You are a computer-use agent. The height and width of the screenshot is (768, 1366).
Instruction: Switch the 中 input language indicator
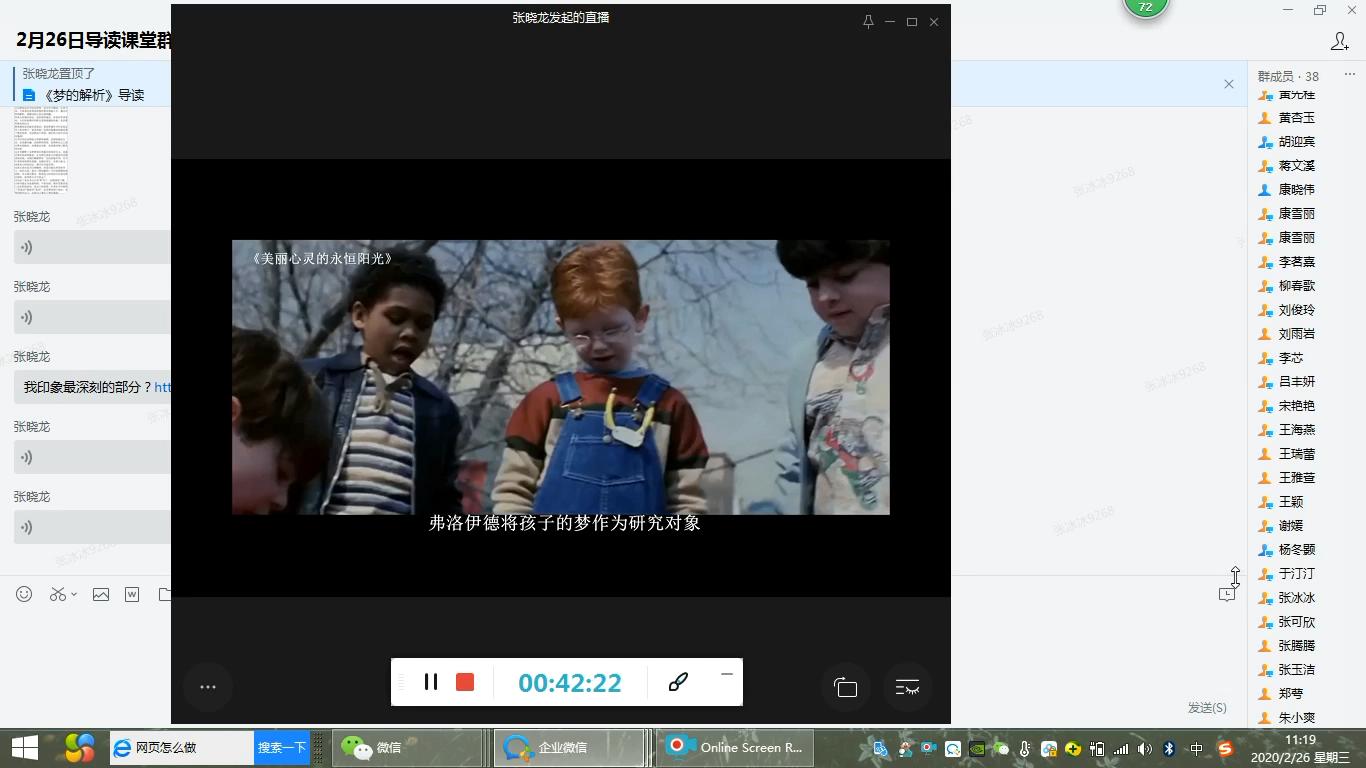pyautogui.click(x=1197, y=748)
